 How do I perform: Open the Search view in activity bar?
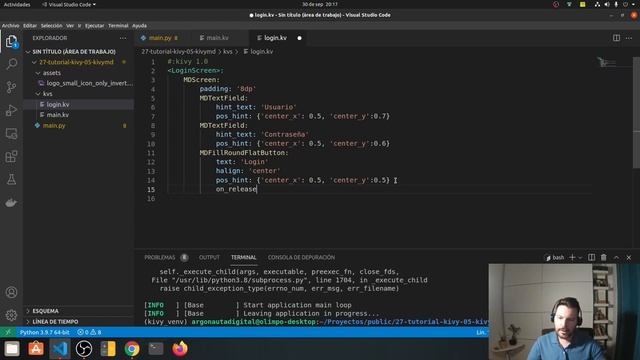11,64
